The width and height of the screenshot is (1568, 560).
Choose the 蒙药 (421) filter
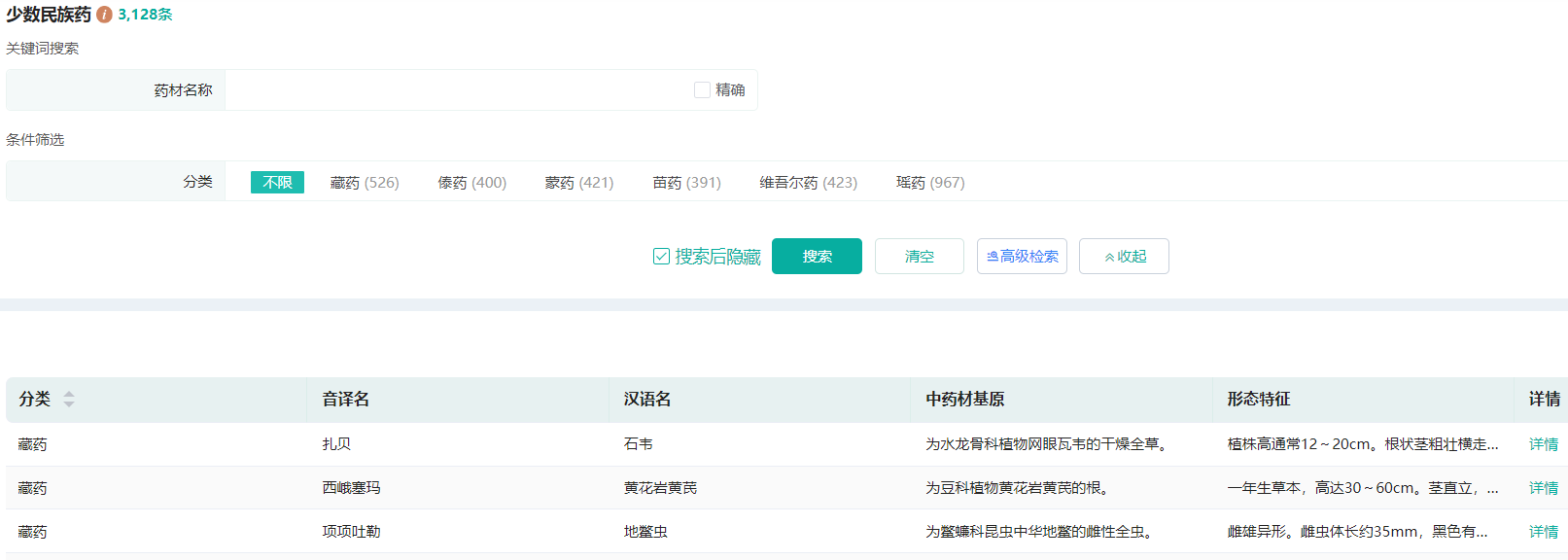[x=579, y=183]
